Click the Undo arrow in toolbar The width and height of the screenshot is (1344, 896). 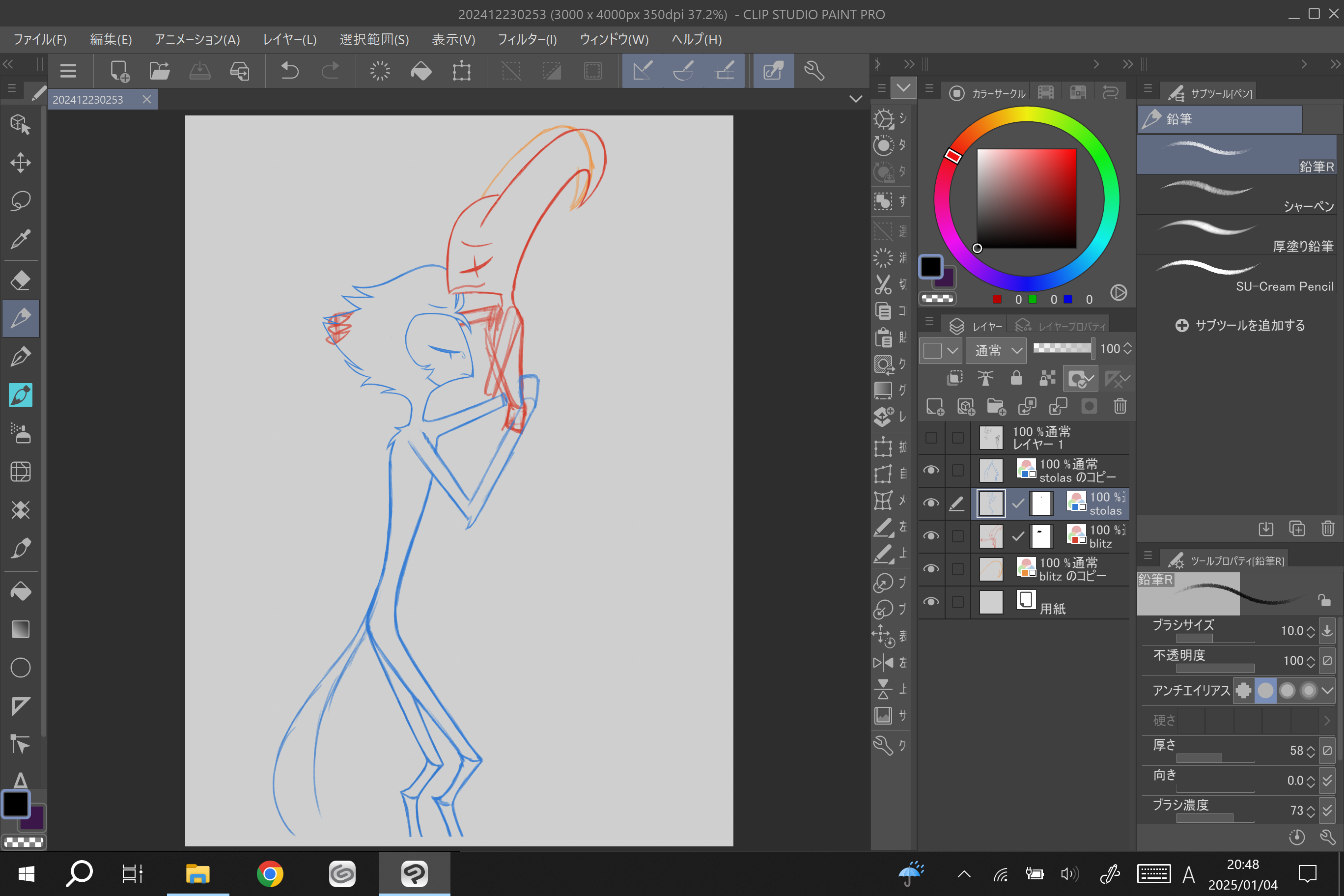(x=290, y=71)
